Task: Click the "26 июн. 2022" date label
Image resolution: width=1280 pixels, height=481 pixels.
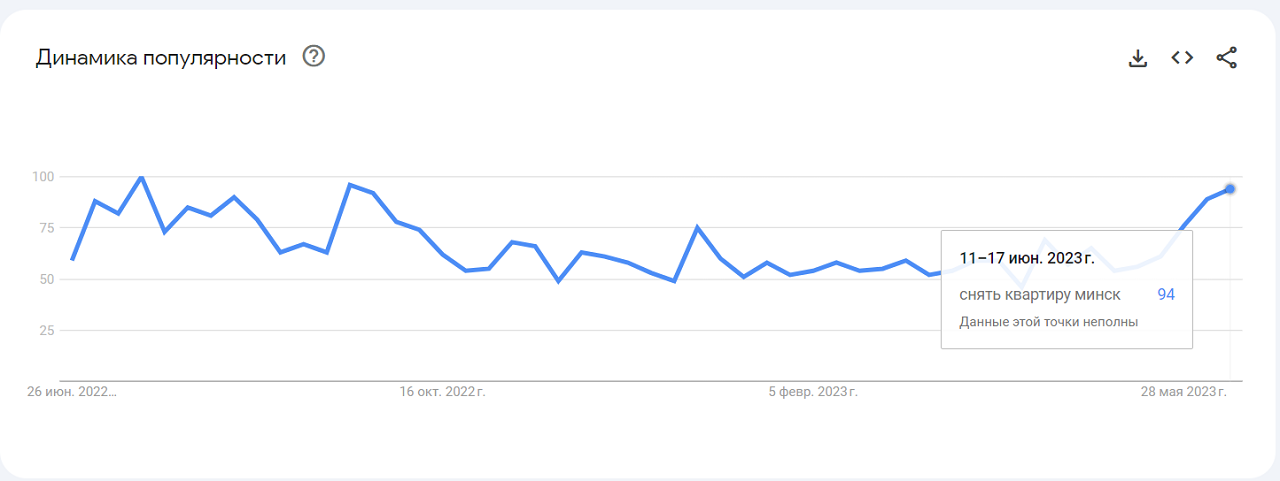Action: point(72,392)
